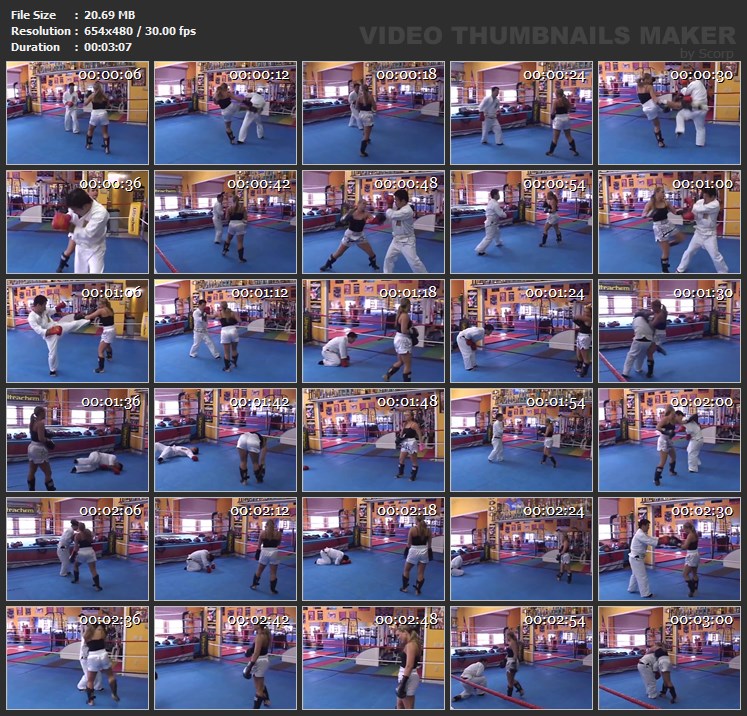The image size is (747, 716).
Task: Click the frame marked 00:02:24
Action: click(521, 549)
